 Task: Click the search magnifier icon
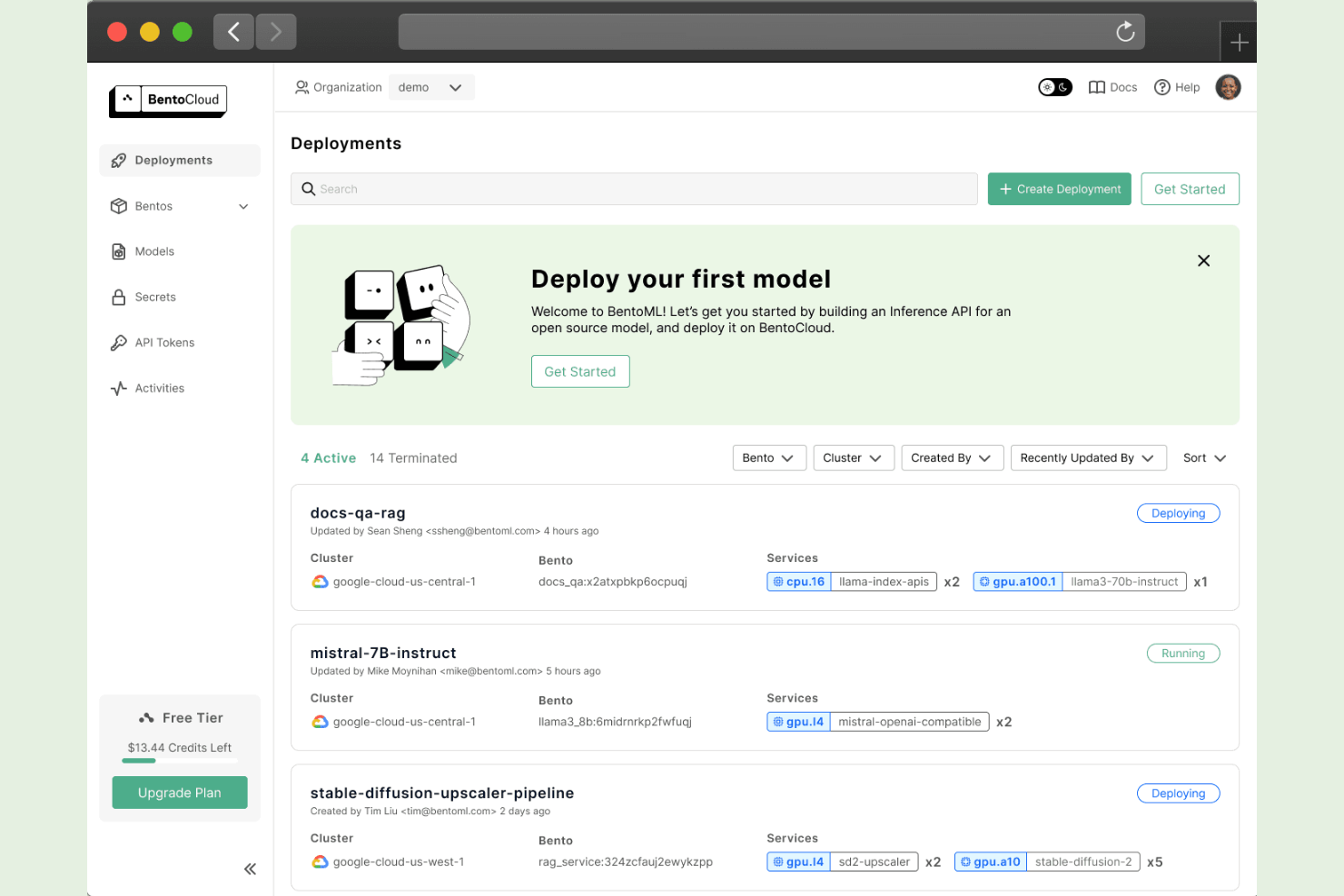click(x=309, y=189)
